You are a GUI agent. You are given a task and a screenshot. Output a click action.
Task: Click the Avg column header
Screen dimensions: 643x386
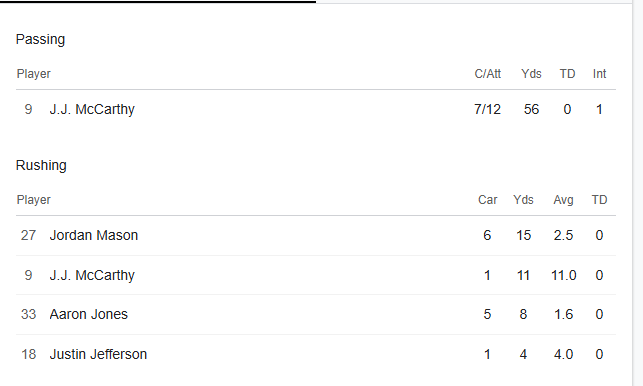click(x=563, y=200)
